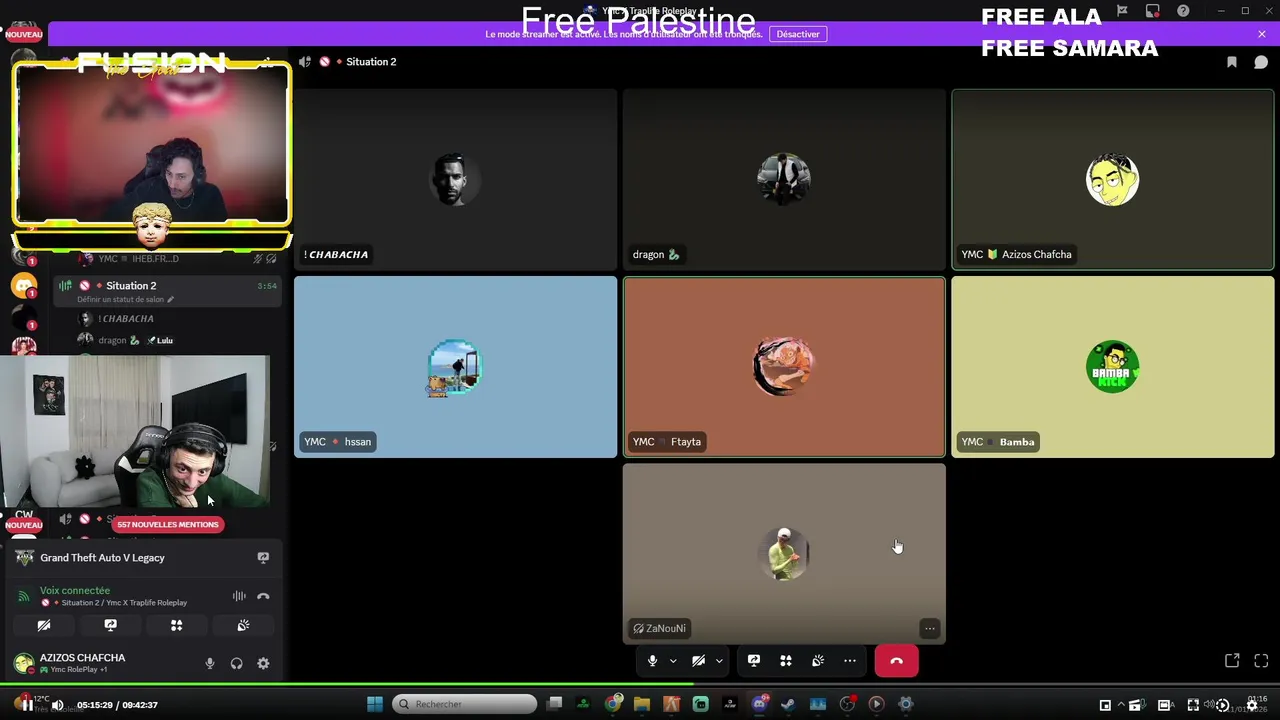
Task: Select the dragon video tile
Action: pos(784,179)
